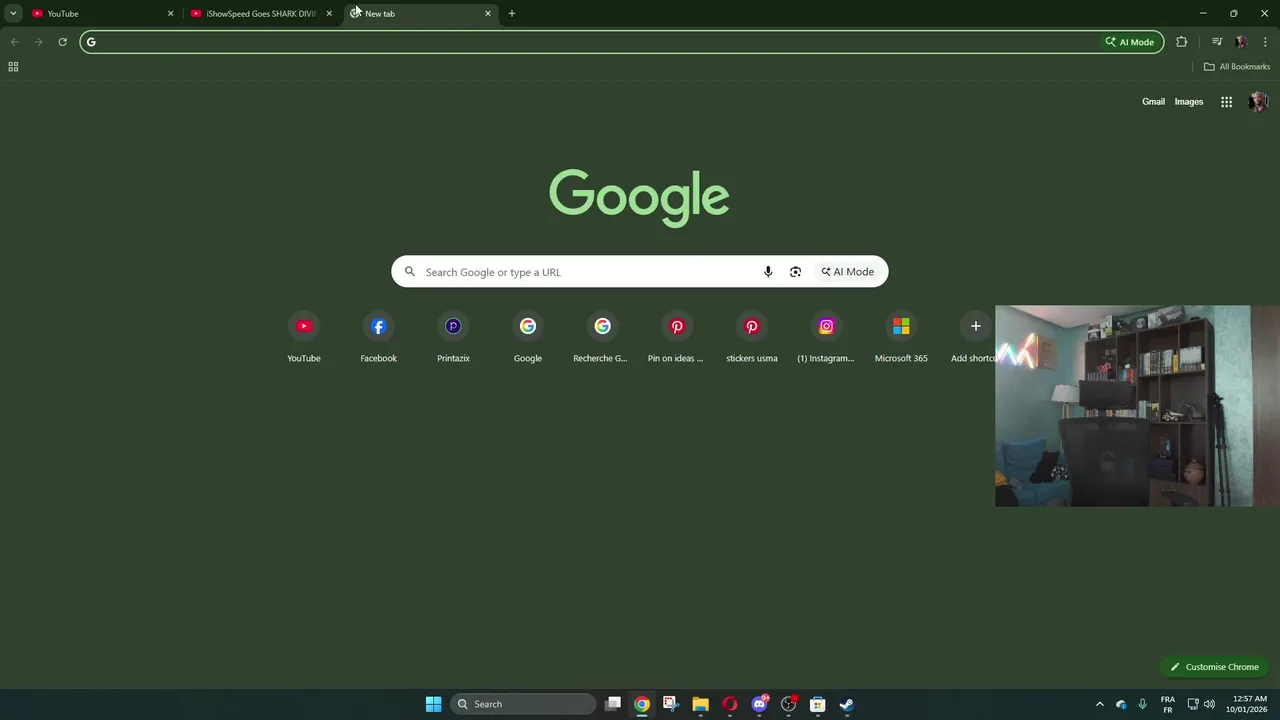Close the iShowSpeed tab
The width and height of the screenshot is (1280, 720).
(329, 14)
